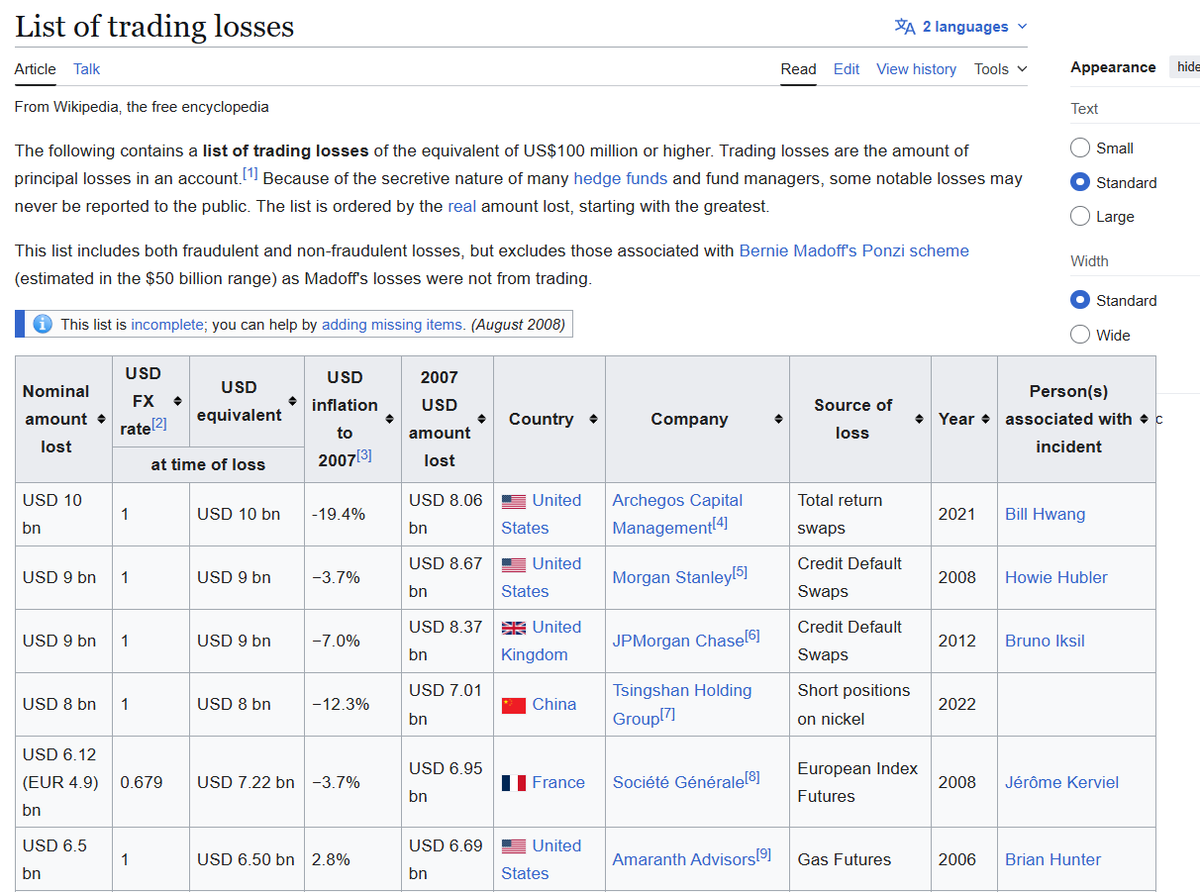Viewport: 1200px width, 892px height.
Task: Open the Edit tab
Action: tap(846, 69)
